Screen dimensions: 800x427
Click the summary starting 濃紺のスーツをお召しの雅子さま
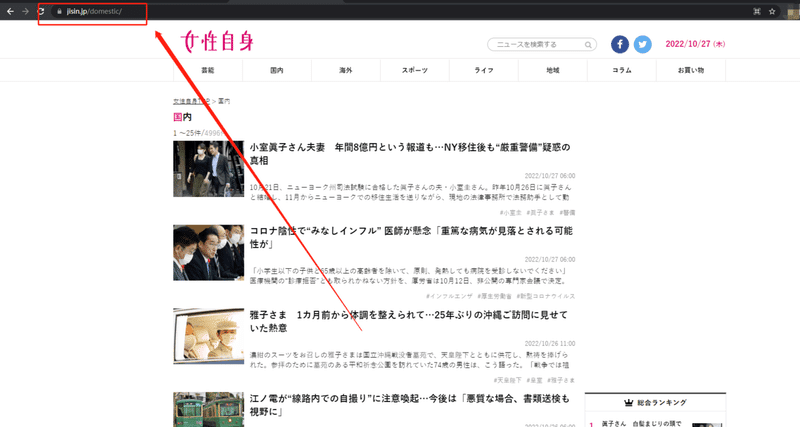[x=409, y=360]
